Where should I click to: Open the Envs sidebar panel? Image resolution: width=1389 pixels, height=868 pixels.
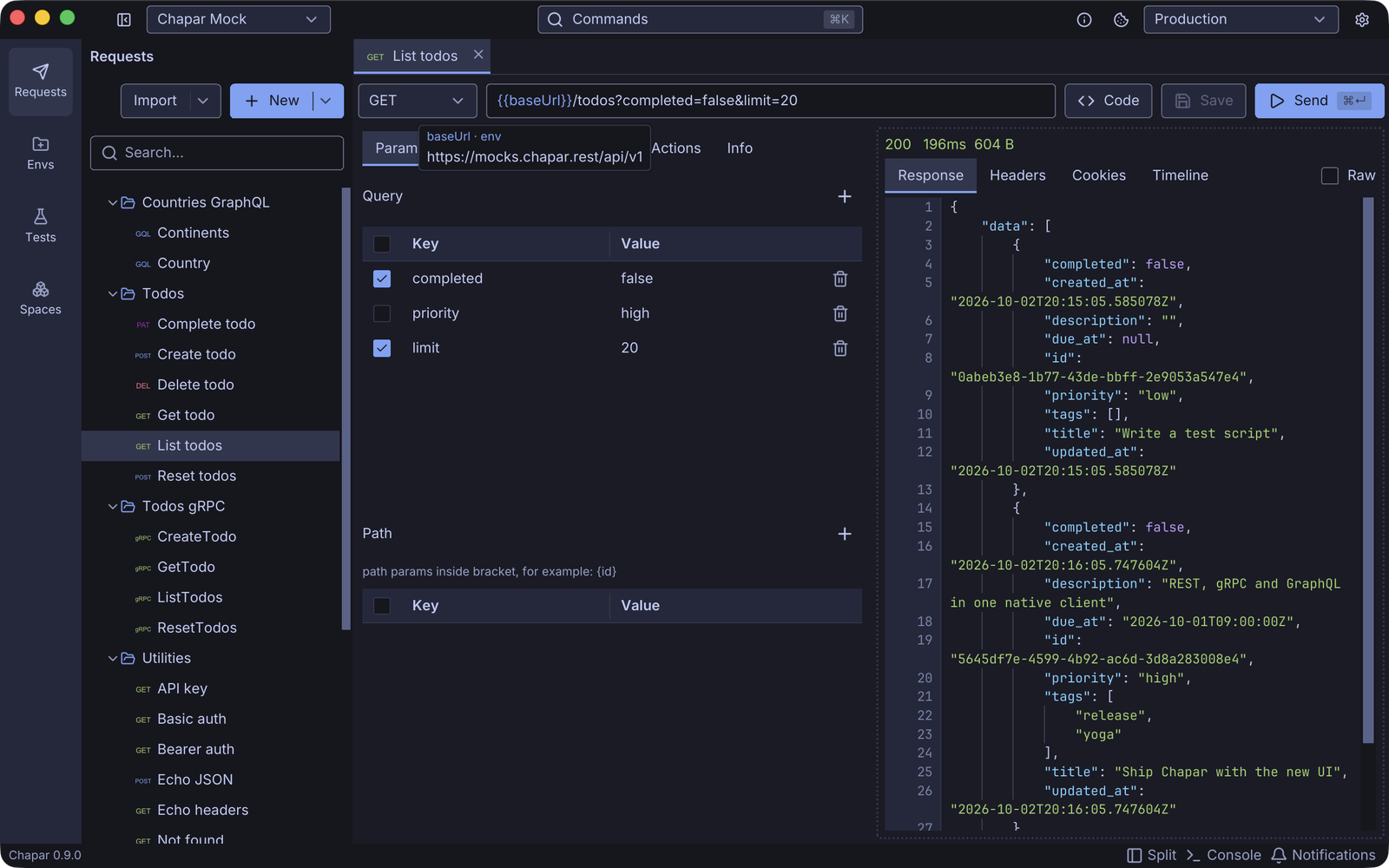click(40, 154)
